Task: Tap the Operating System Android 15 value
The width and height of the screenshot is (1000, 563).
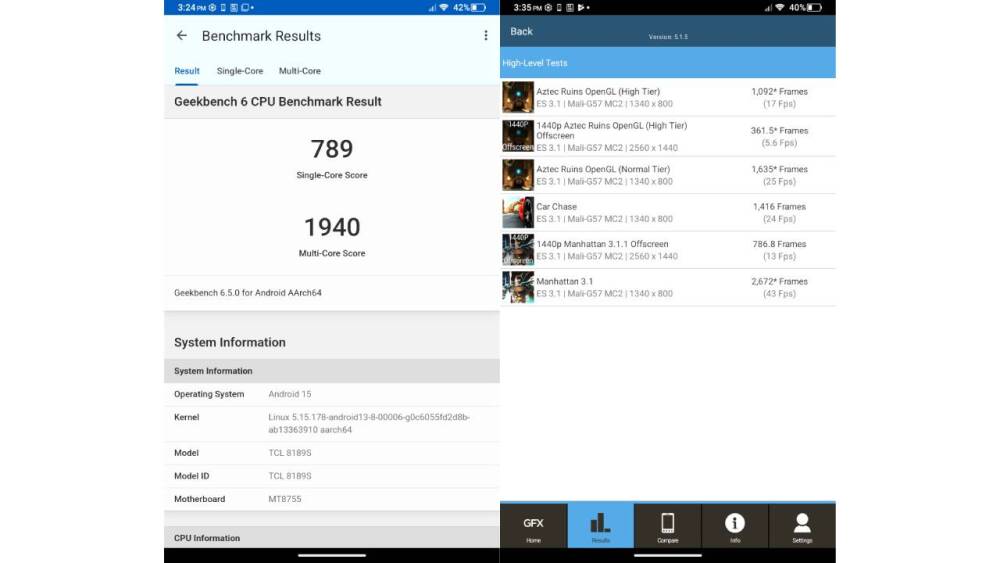Action: pos(290,394)
